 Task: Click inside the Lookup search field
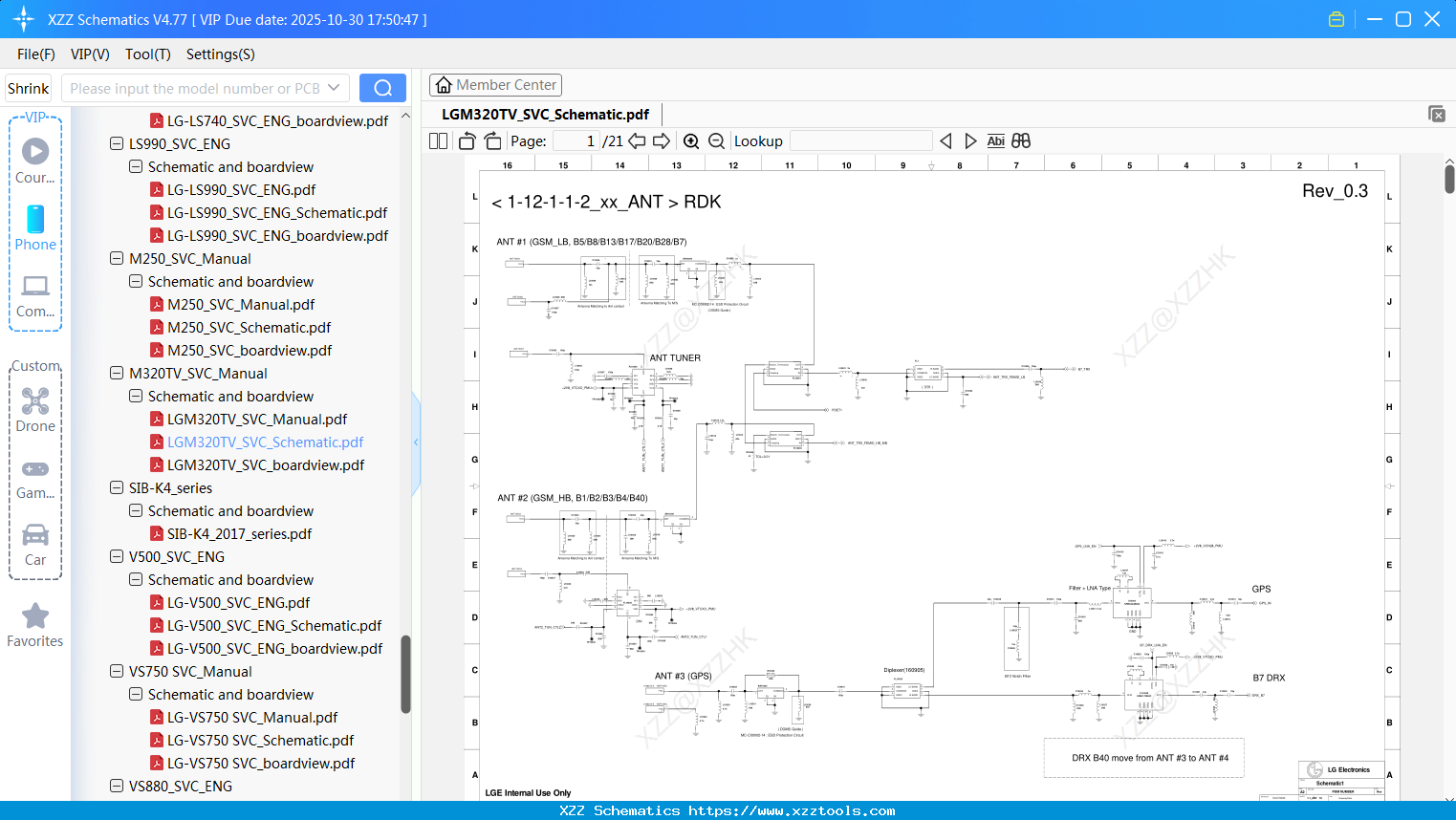click(x=859, y=140)
